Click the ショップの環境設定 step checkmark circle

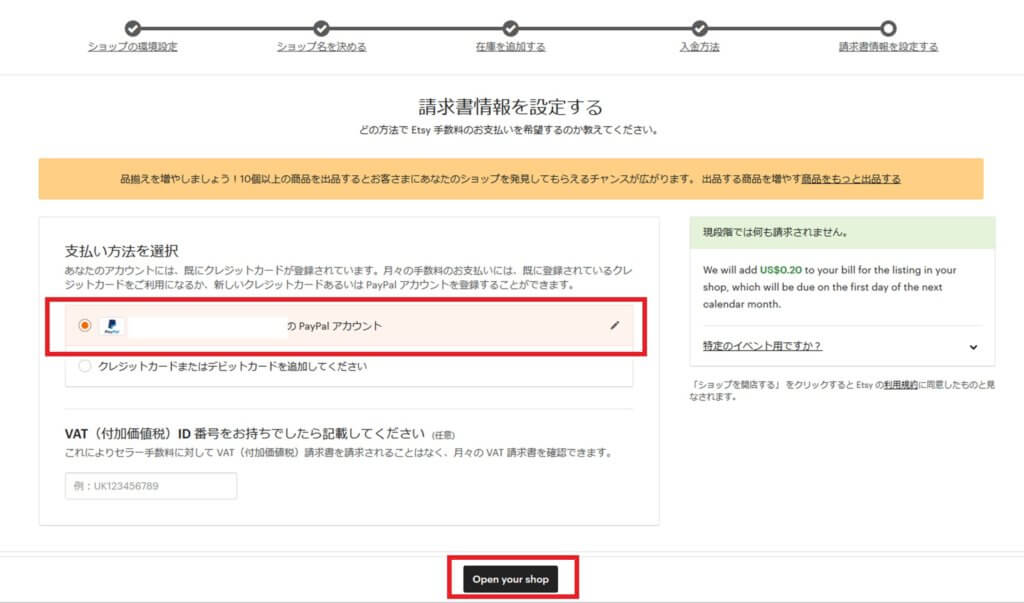pyautogui.click(x=133, y=28)
